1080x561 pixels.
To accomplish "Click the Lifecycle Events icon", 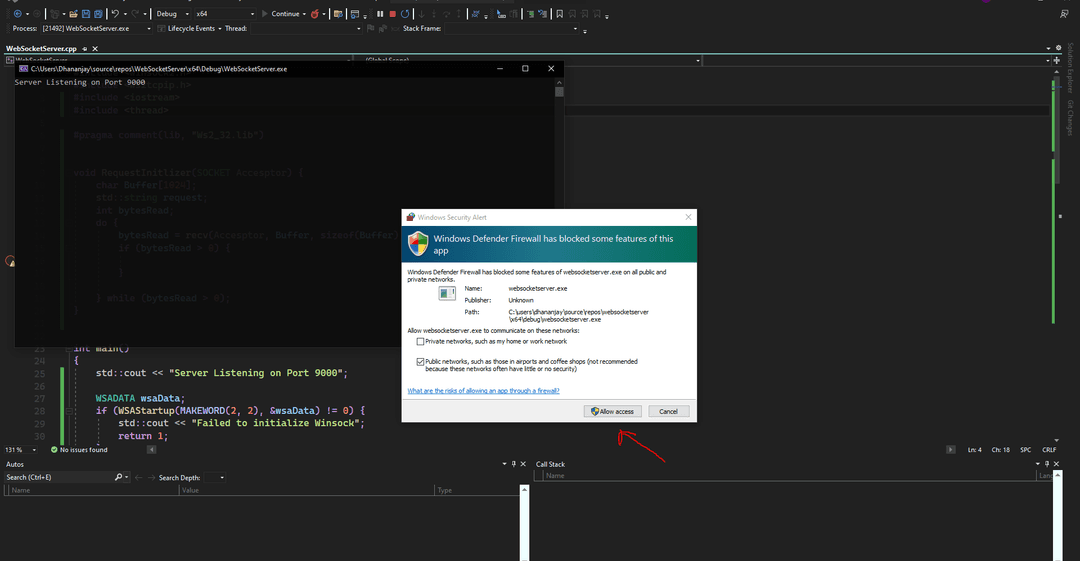I will point(161,28).
